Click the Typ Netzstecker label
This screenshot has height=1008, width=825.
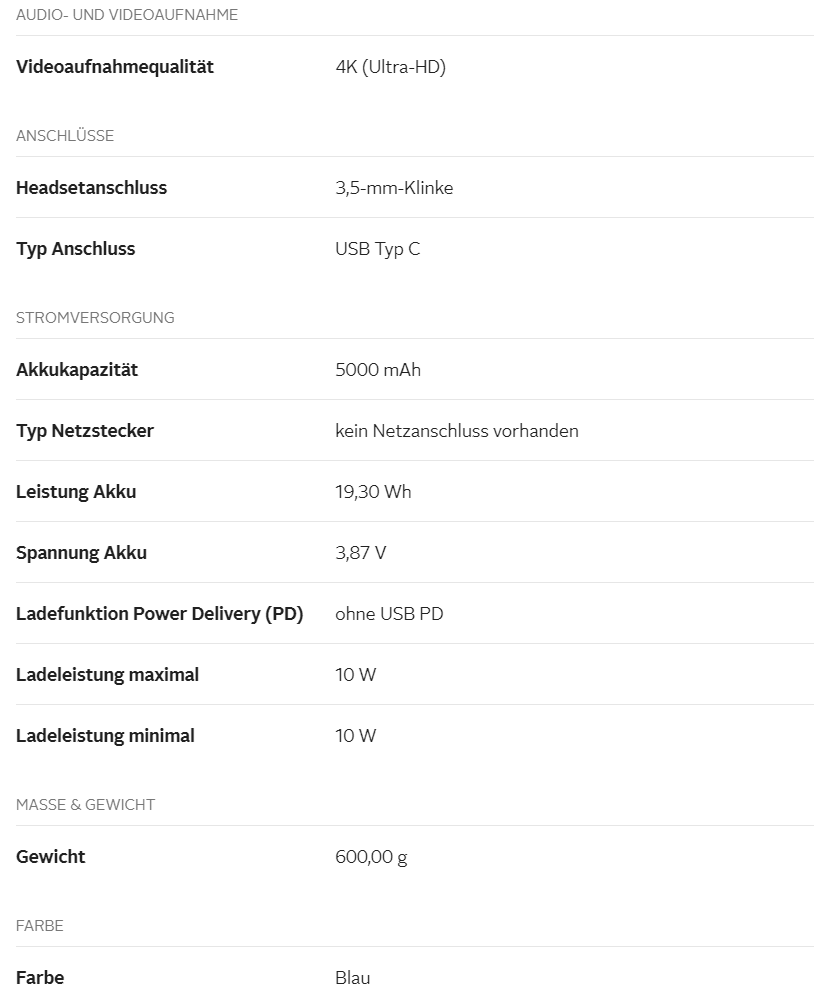pyautogui.click(x=85, y=431)
